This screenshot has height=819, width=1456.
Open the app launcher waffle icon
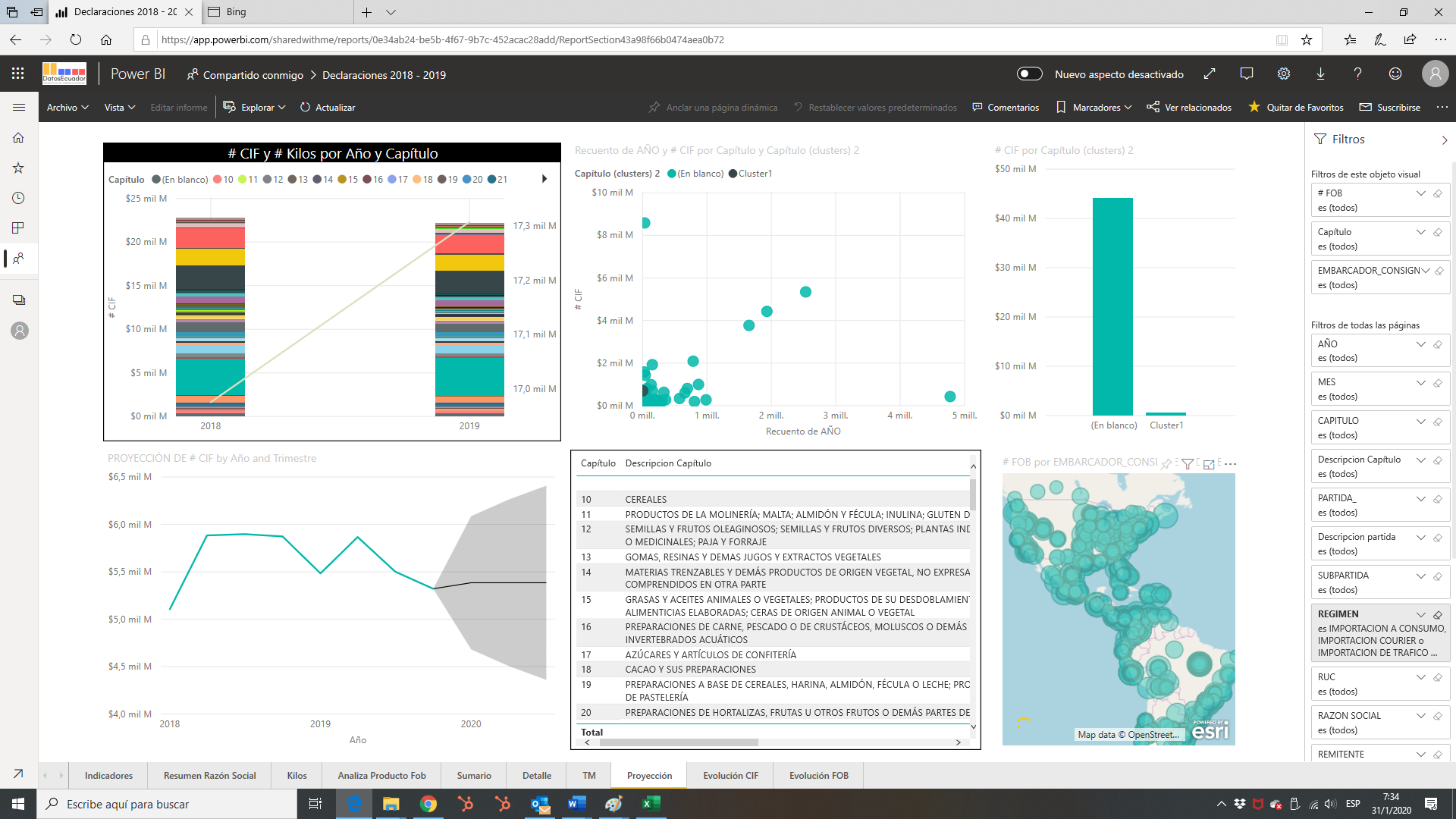coord(18,74)
